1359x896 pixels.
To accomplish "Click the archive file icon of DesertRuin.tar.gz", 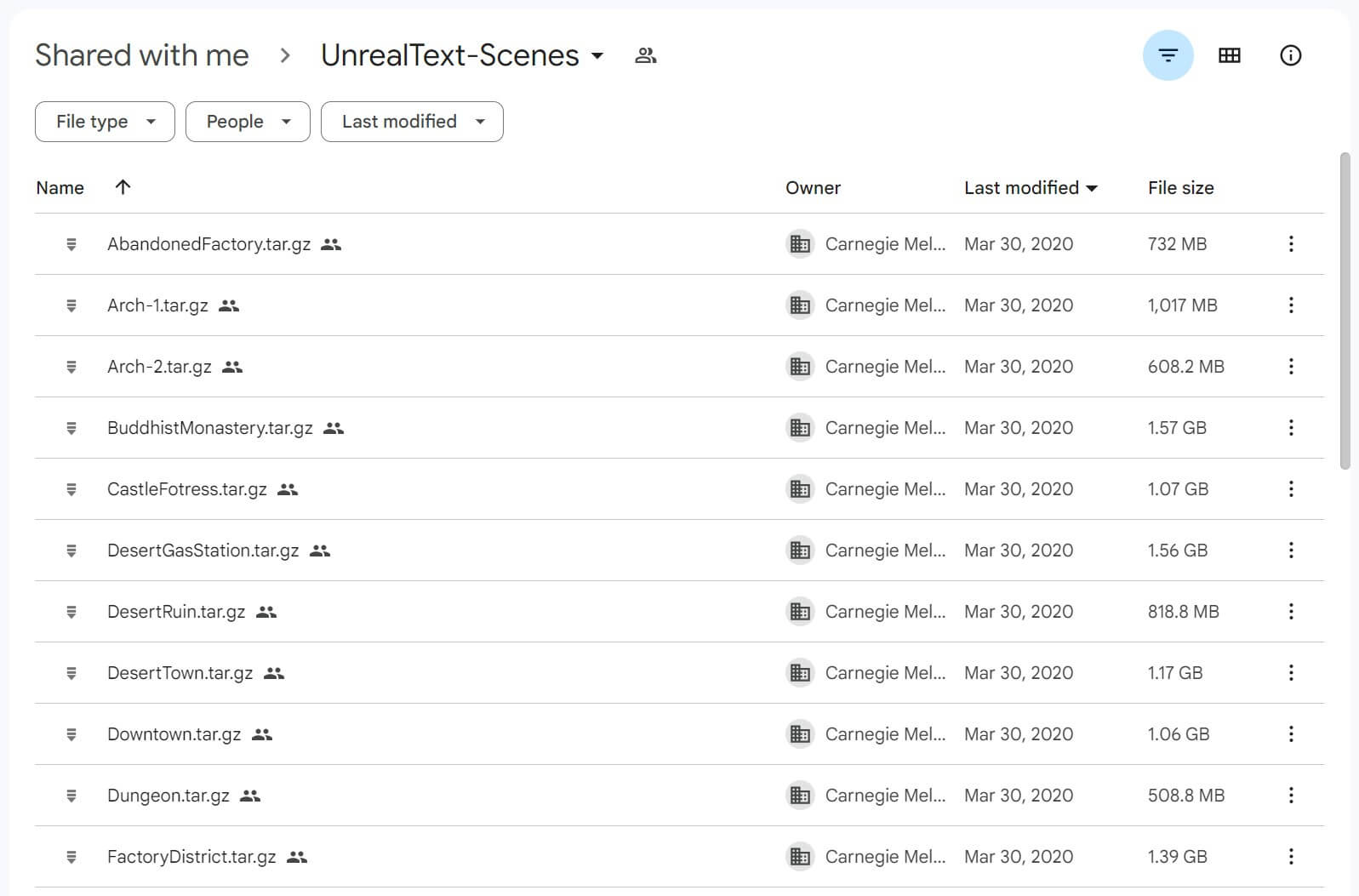I will (71, 612).
